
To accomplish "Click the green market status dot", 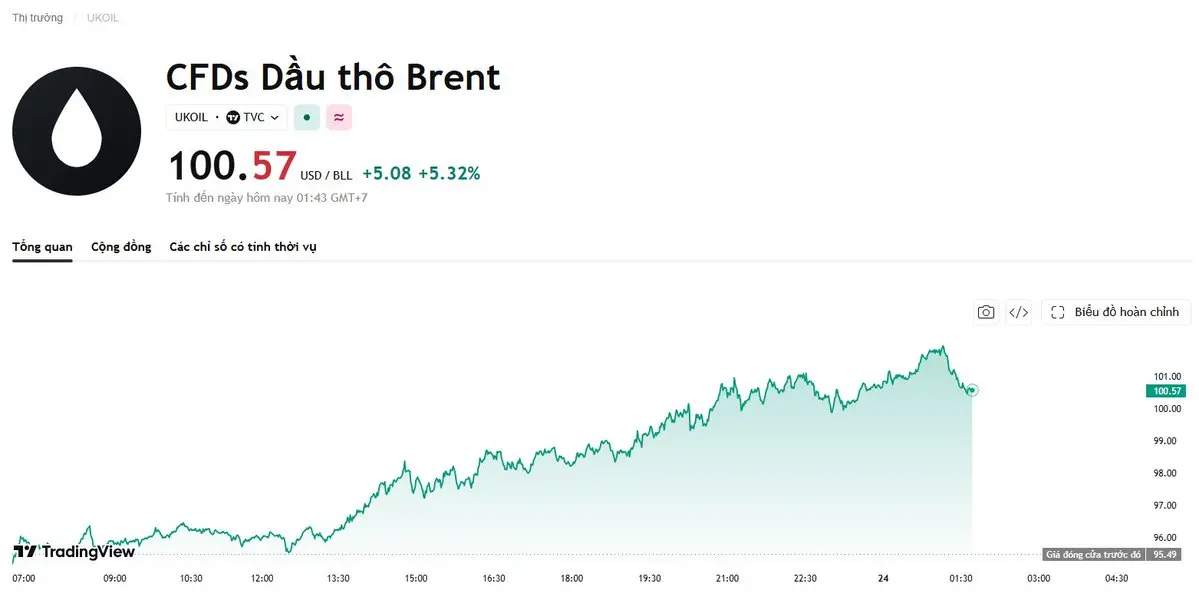I will [x=307, y=118].
